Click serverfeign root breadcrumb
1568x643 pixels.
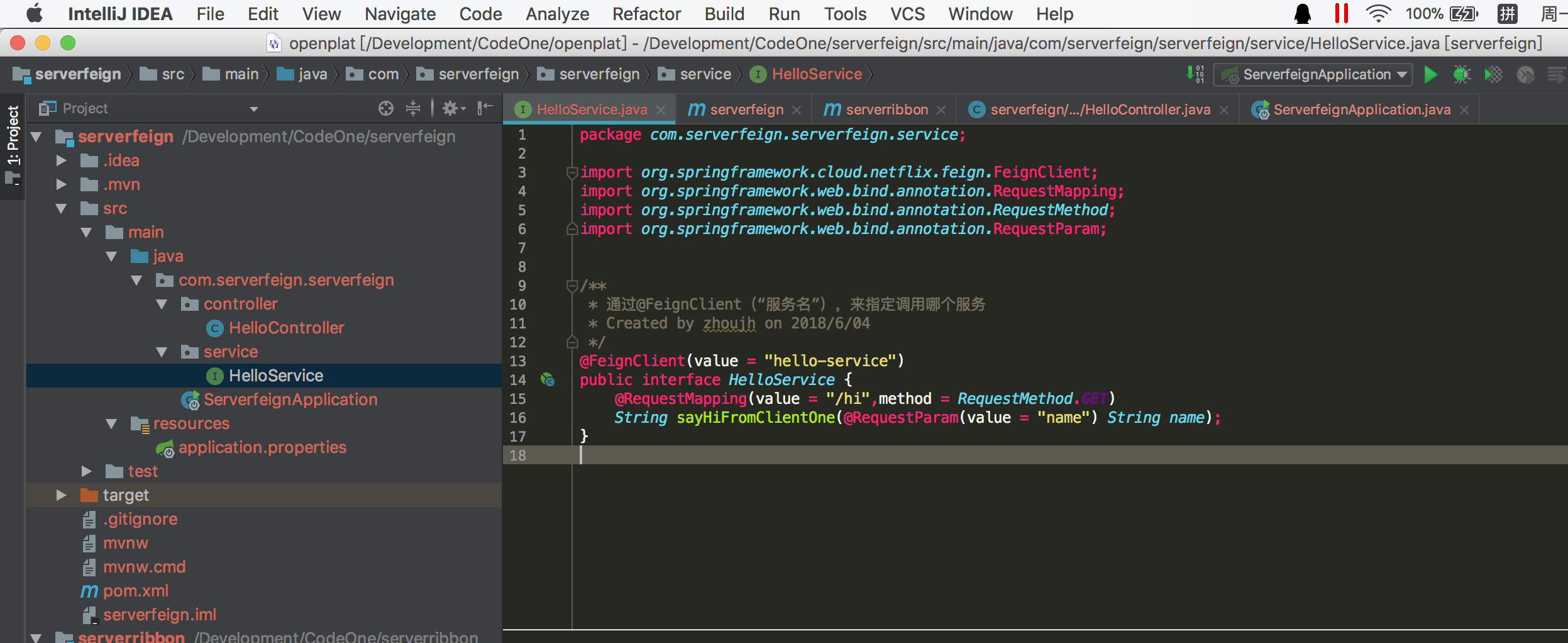67,74
